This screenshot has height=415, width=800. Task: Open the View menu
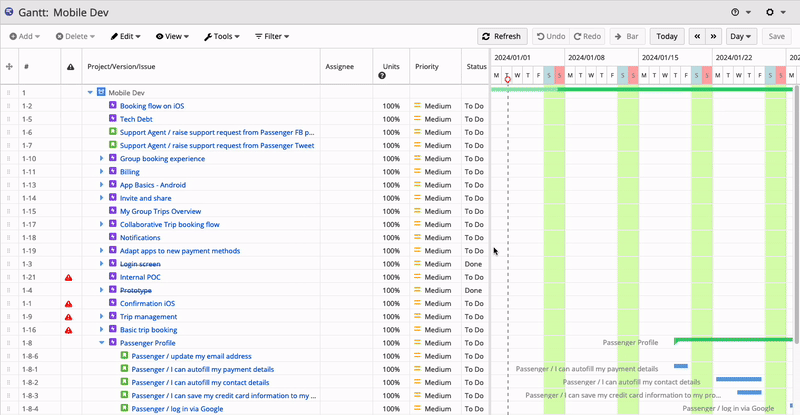coord(174,36)
